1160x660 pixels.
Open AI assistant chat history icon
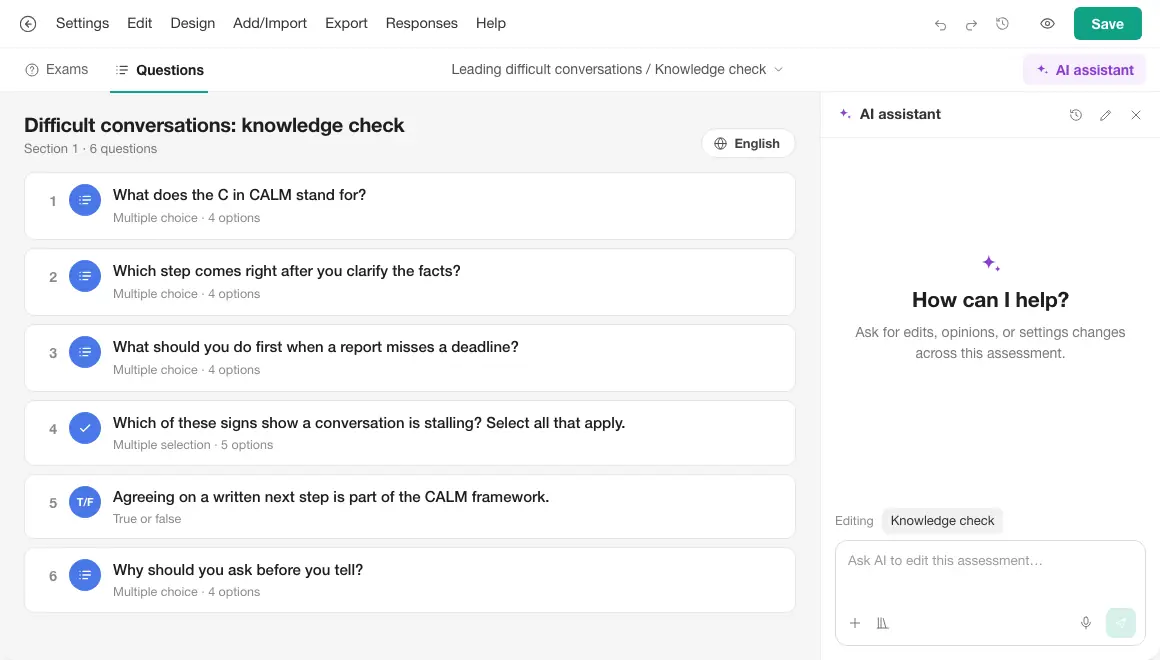(x=1076, y=115)
